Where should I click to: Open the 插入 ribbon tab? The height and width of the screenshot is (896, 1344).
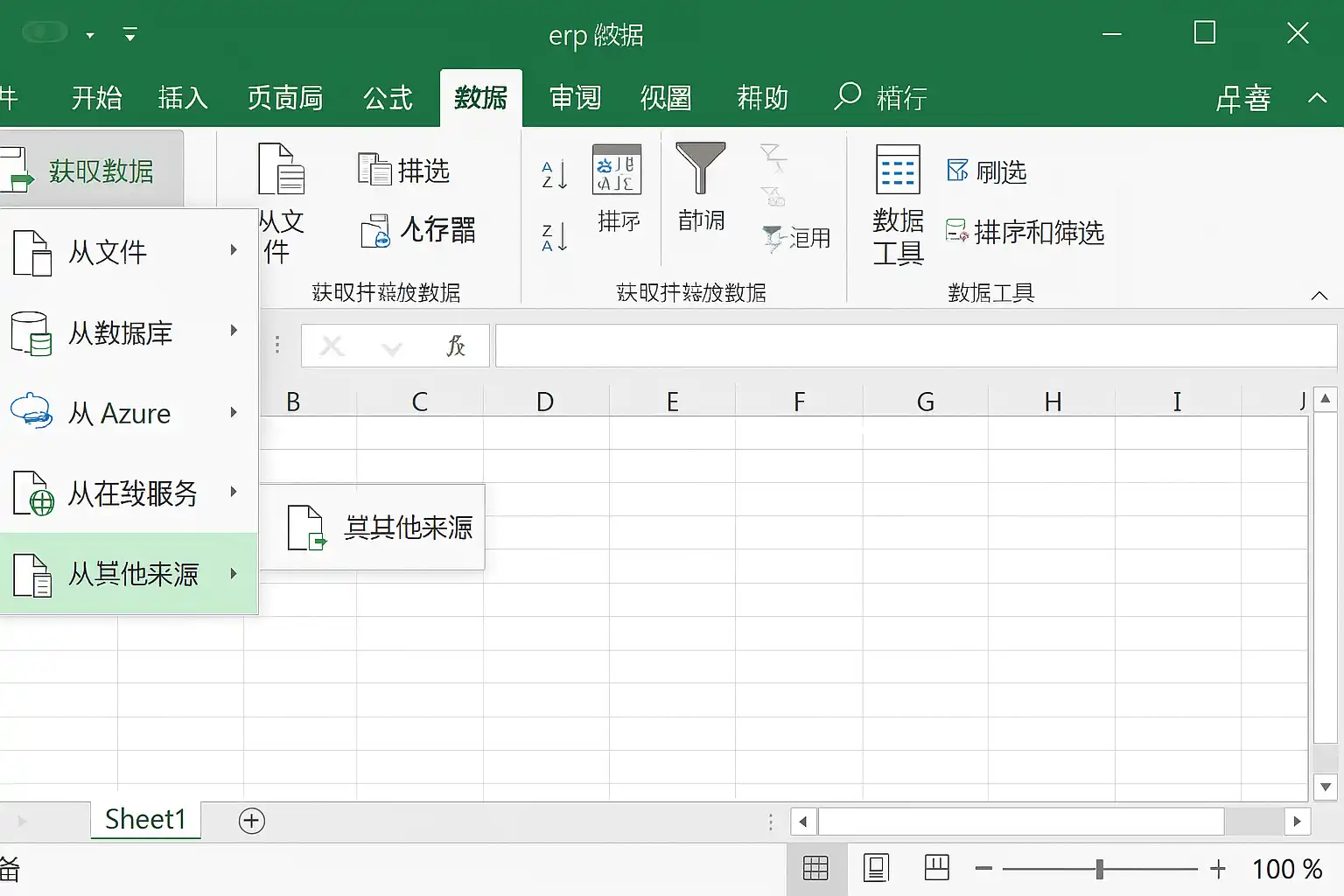183,98
